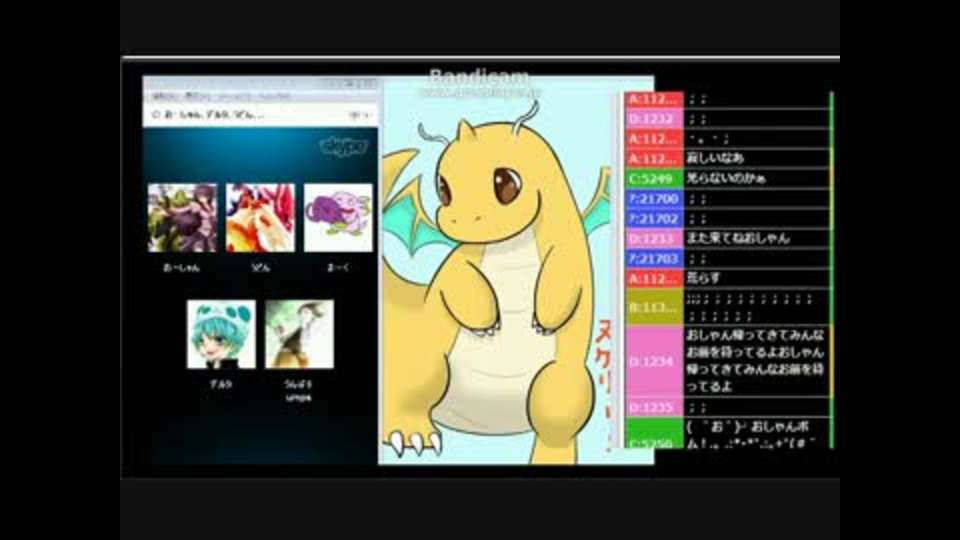
Task: Select comment row D:1232
Action: 727,119
